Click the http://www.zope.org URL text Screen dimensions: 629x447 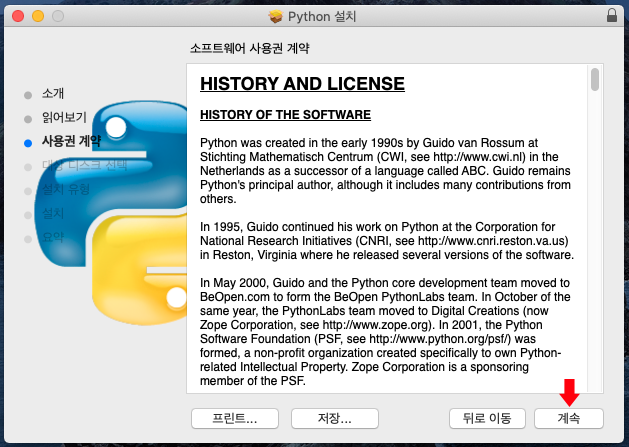(x=375, y=325)
